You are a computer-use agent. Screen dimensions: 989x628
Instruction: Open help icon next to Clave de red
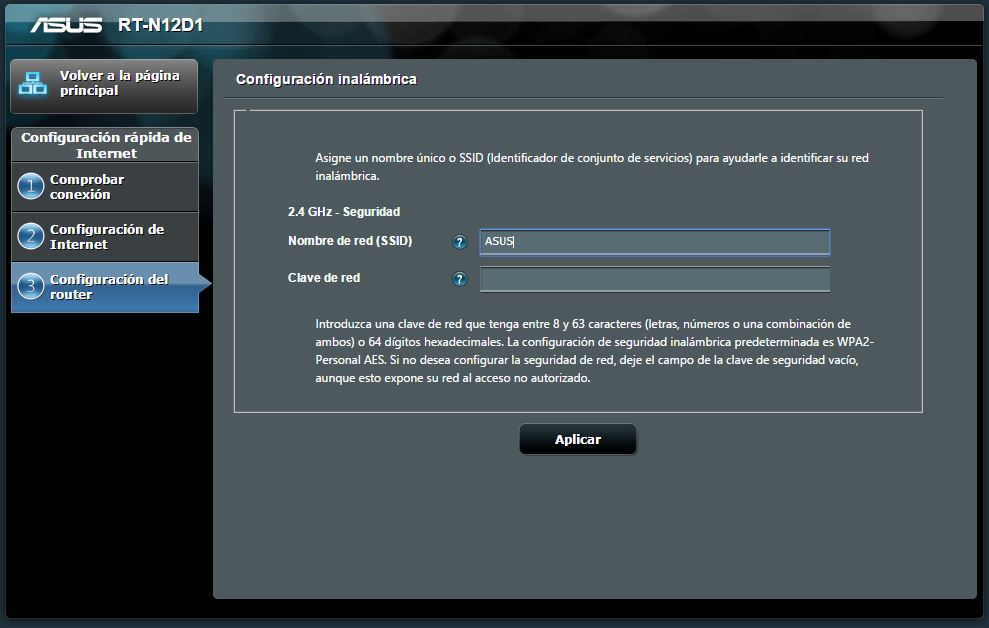(x=460, y=279)
